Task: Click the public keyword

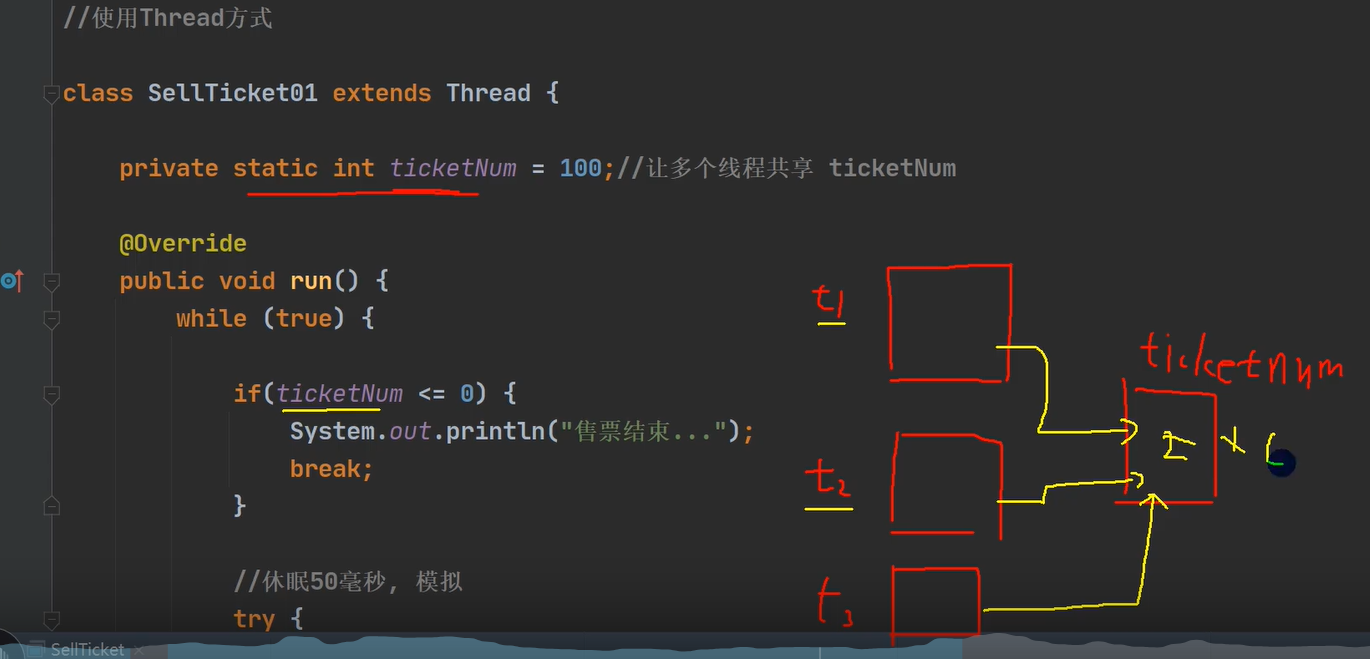Action: [x=161, y=281]
